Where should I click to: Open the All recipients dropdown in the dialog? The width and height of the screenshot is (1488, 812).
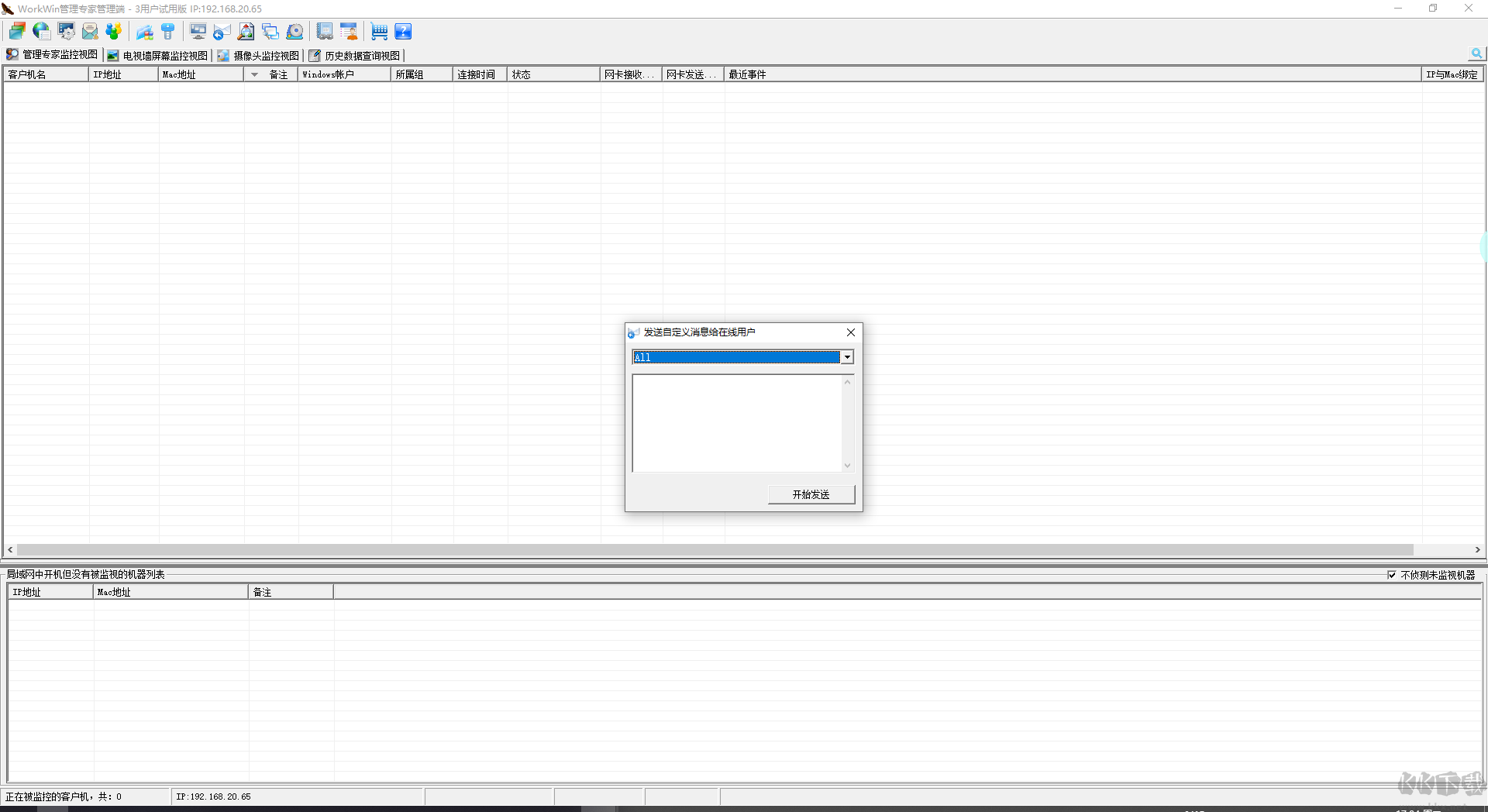tap(847, 357)
